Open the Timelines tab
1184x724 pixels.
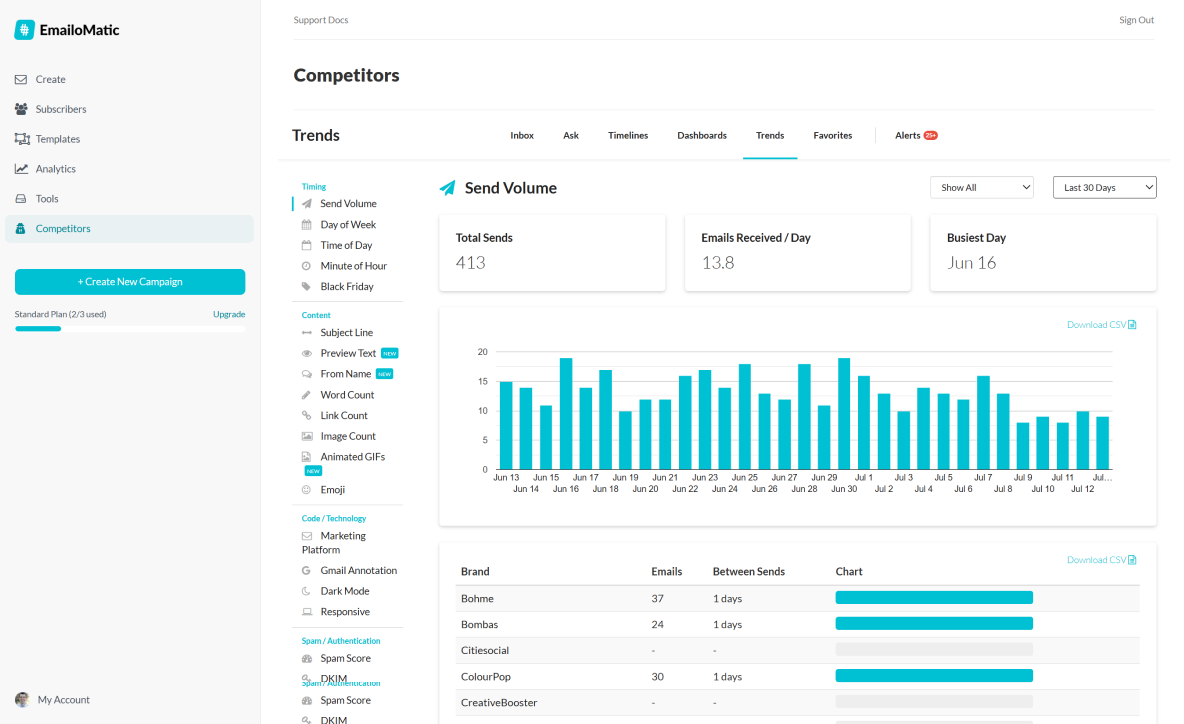pyautogui.click(x=628, y=136)
